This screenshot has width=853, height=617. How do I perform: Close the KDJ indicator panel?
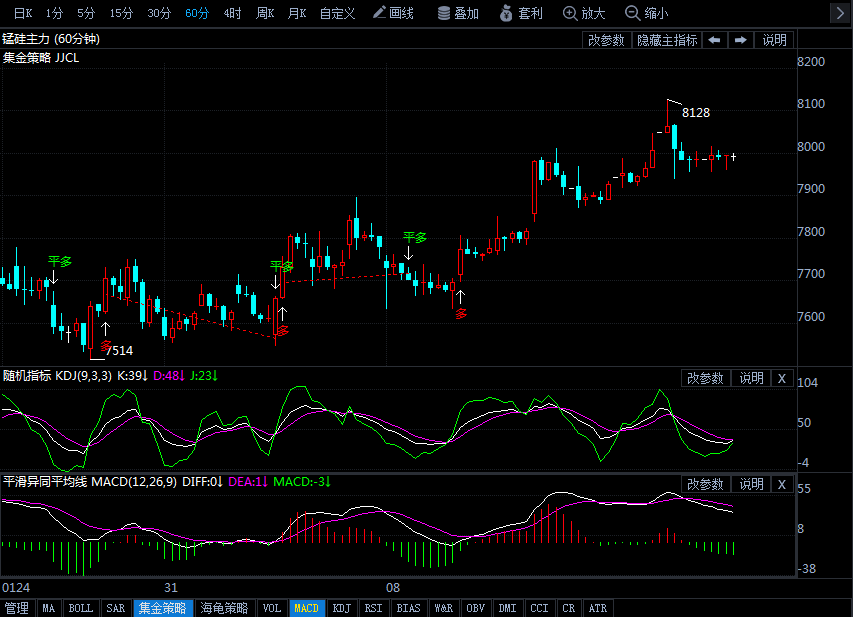click(x=782, y=378)
